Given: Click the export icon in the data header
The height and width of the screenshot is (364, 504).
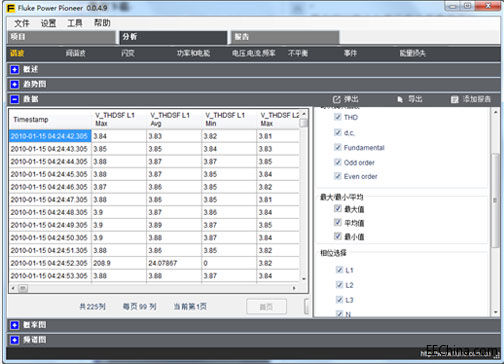Looking at the screenshot, I should click(400, 99).
